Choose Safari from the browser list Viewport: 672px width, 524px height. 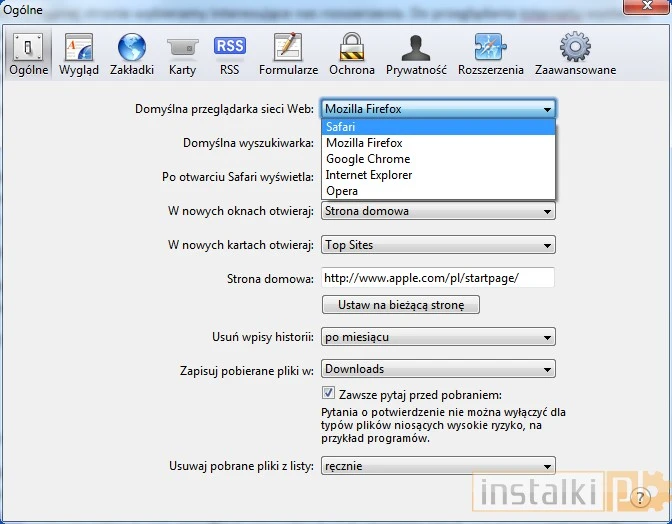click(x=438, y=127)
